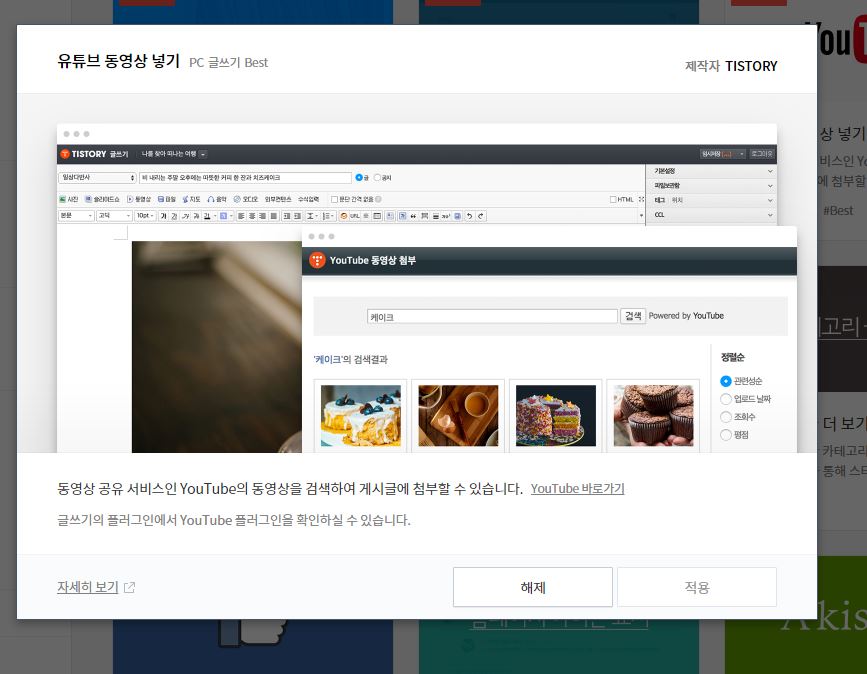
Task: Click the 외부컨텐츠 menu item
Action: pos(278,199)
